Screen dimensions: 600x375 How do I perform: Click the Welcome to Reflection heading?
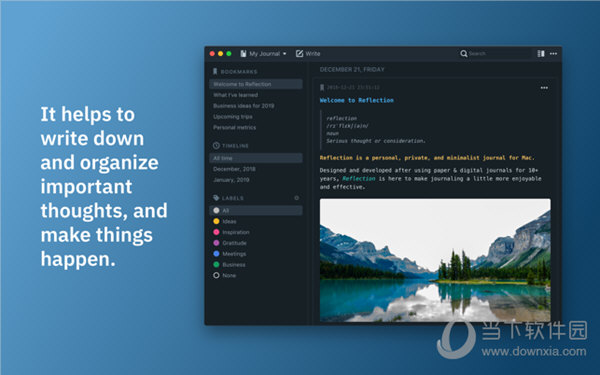[x=357, y=100]
